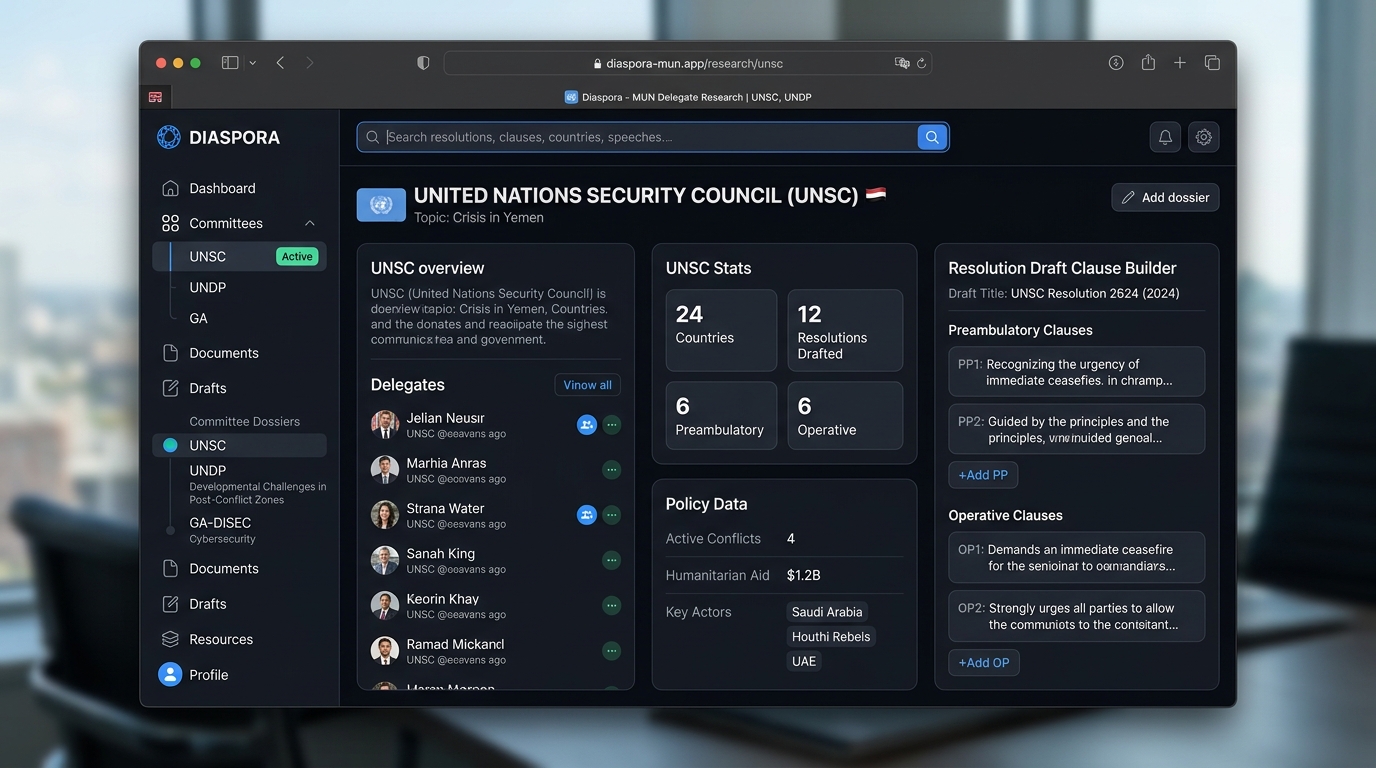This screenshot has height=768, width=1376.
Task: Click the 24 Countries stat card
Action: click(721, 330)
